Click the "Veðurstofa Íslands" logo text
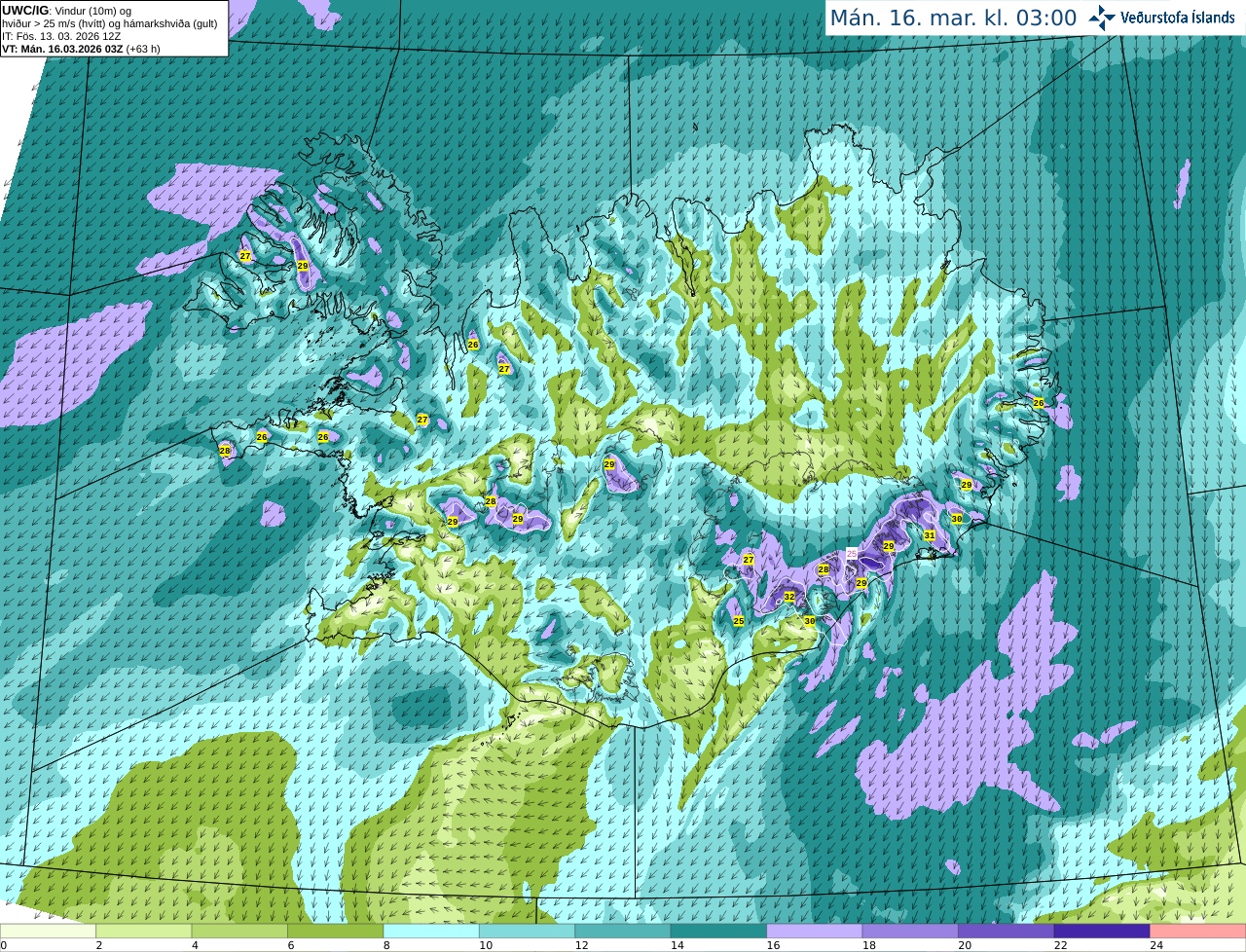Viewport: 1246px width, 952px height. [1178, 18]
